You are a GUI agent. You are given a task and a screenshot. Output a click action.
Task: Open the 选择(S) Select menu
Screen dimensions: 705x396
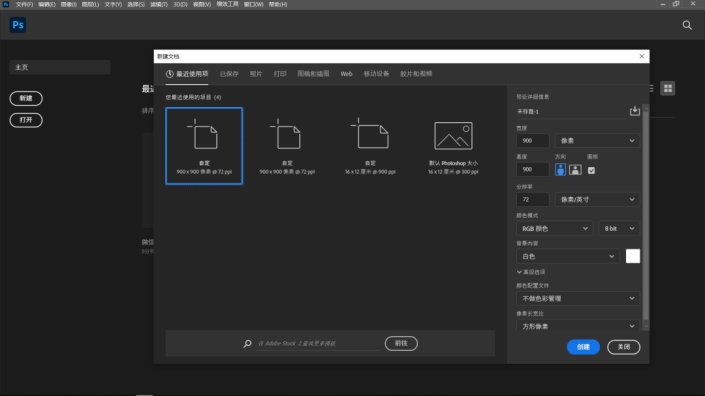point(136,4)
